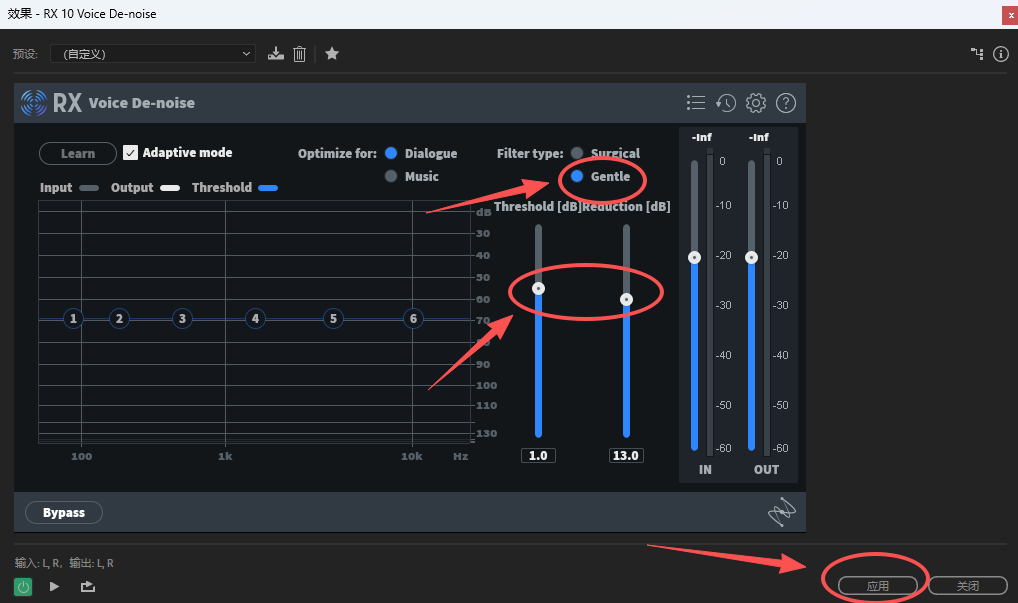Click the Bypass button

click(64, 513)
